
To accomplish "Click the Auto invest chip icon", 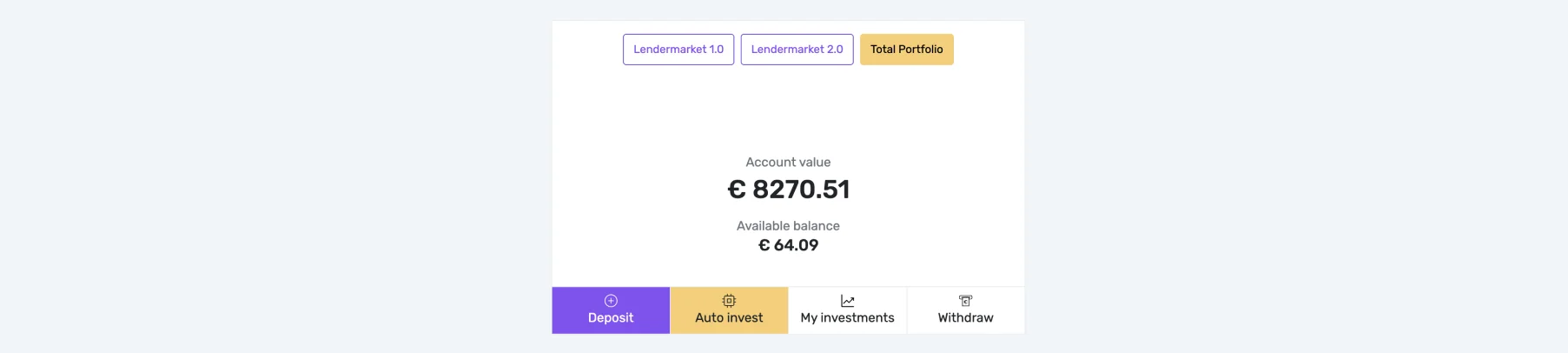I will click(729, 301).
